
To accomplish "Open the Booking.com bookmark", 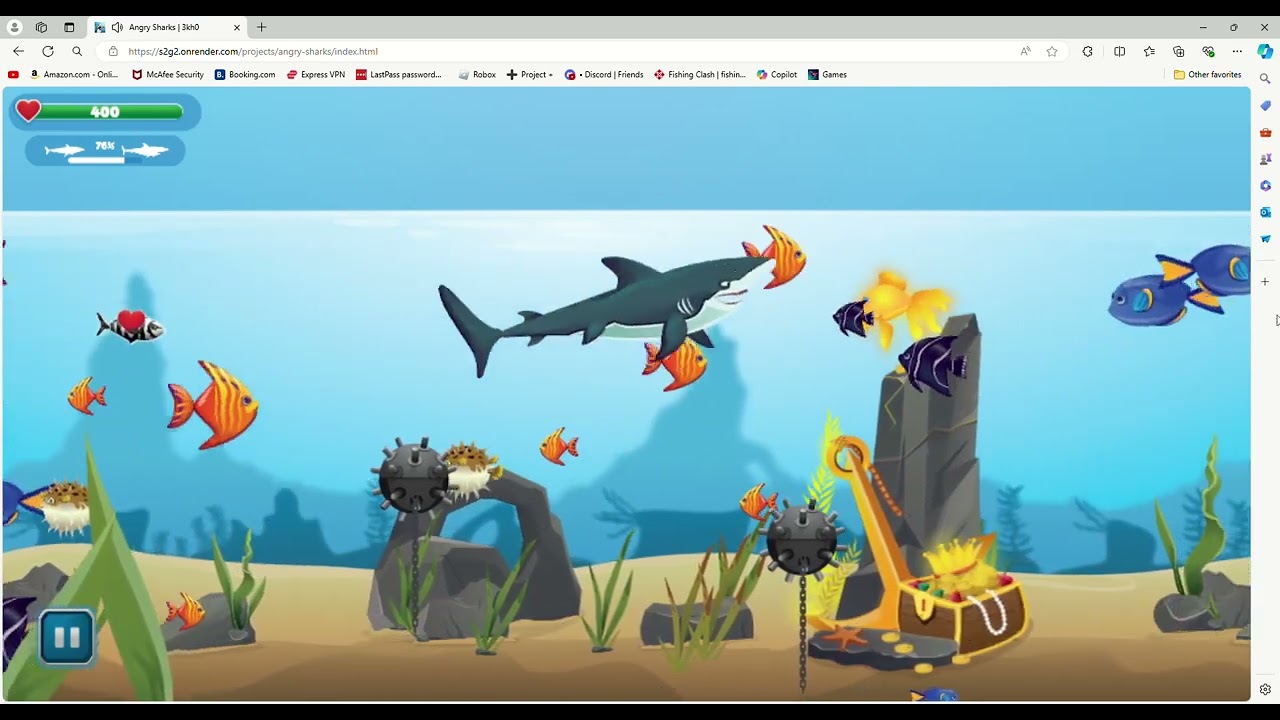I will (245, 74).
